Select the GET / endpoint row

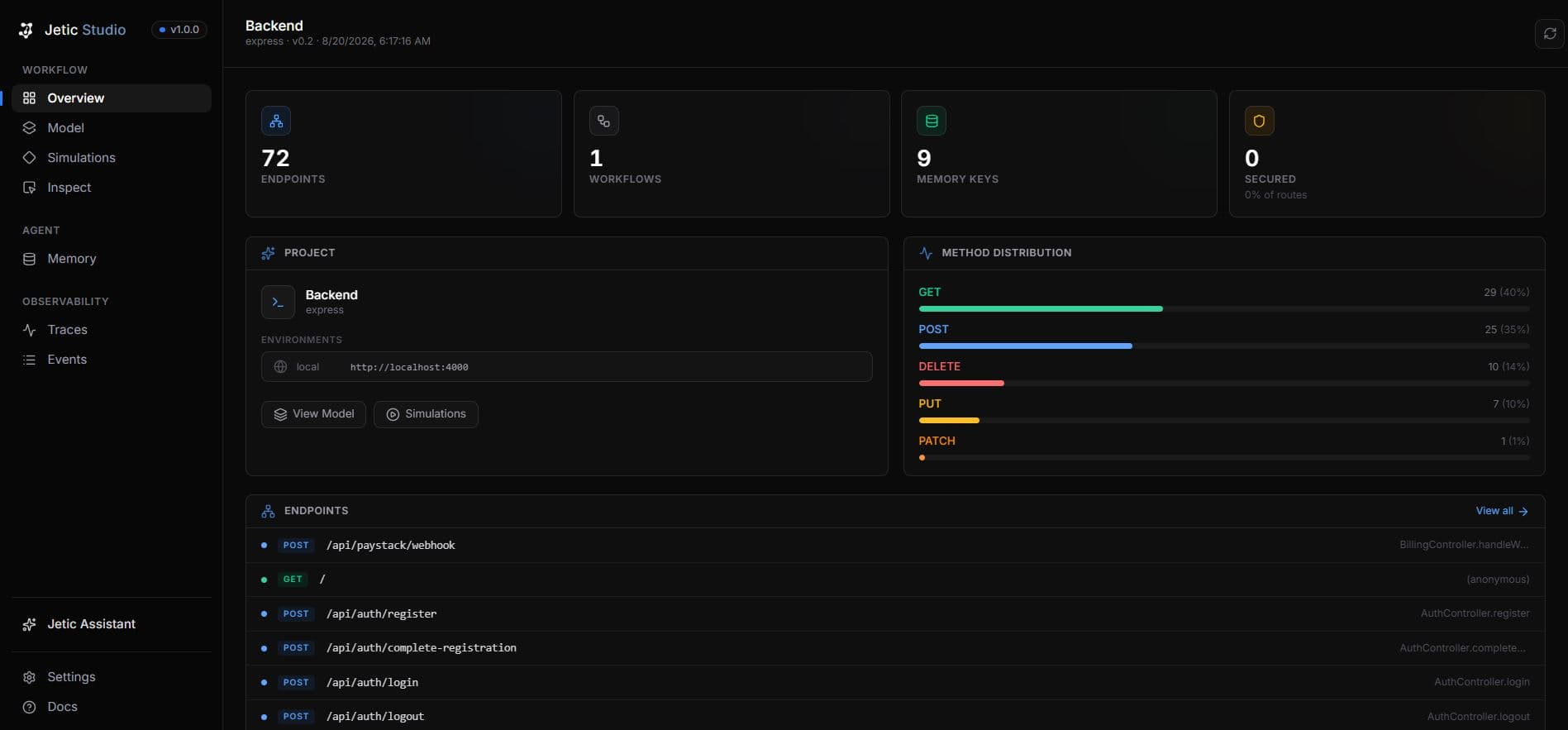point(895,580)
